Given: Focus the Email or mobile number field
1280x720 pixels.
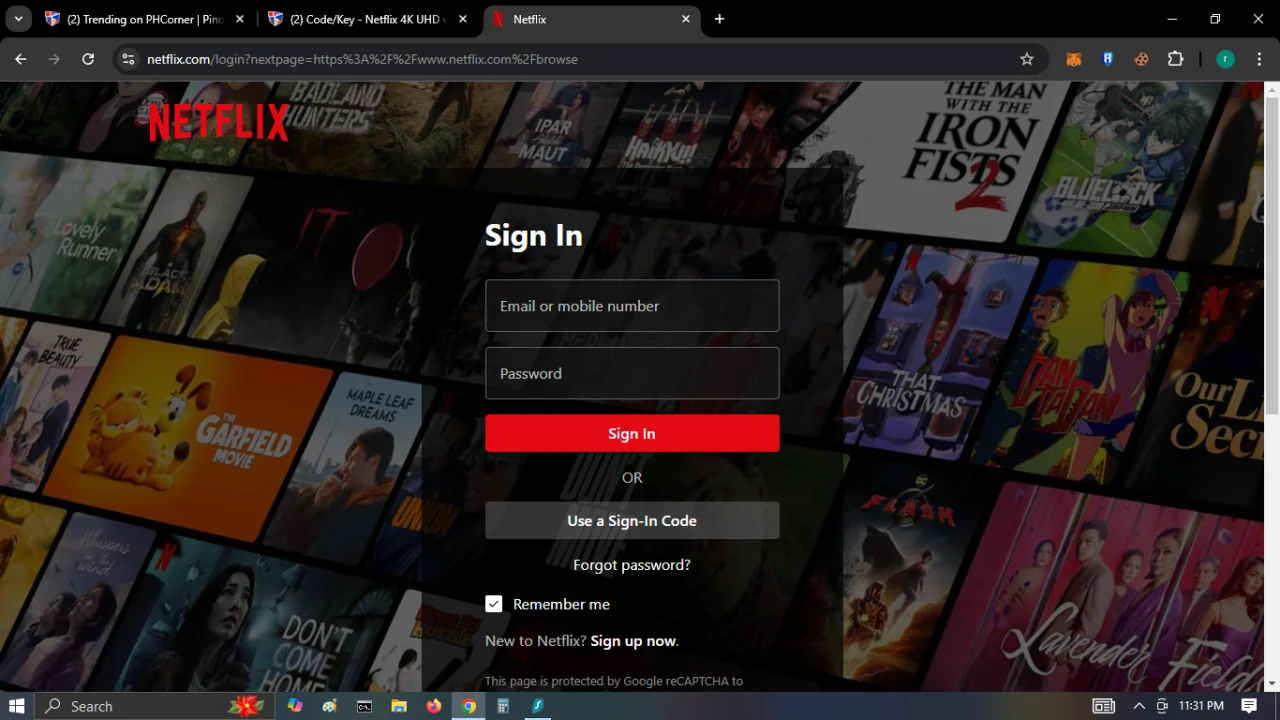Looking at the screenshot, I should pyautogui.click(x=632, y=306).
